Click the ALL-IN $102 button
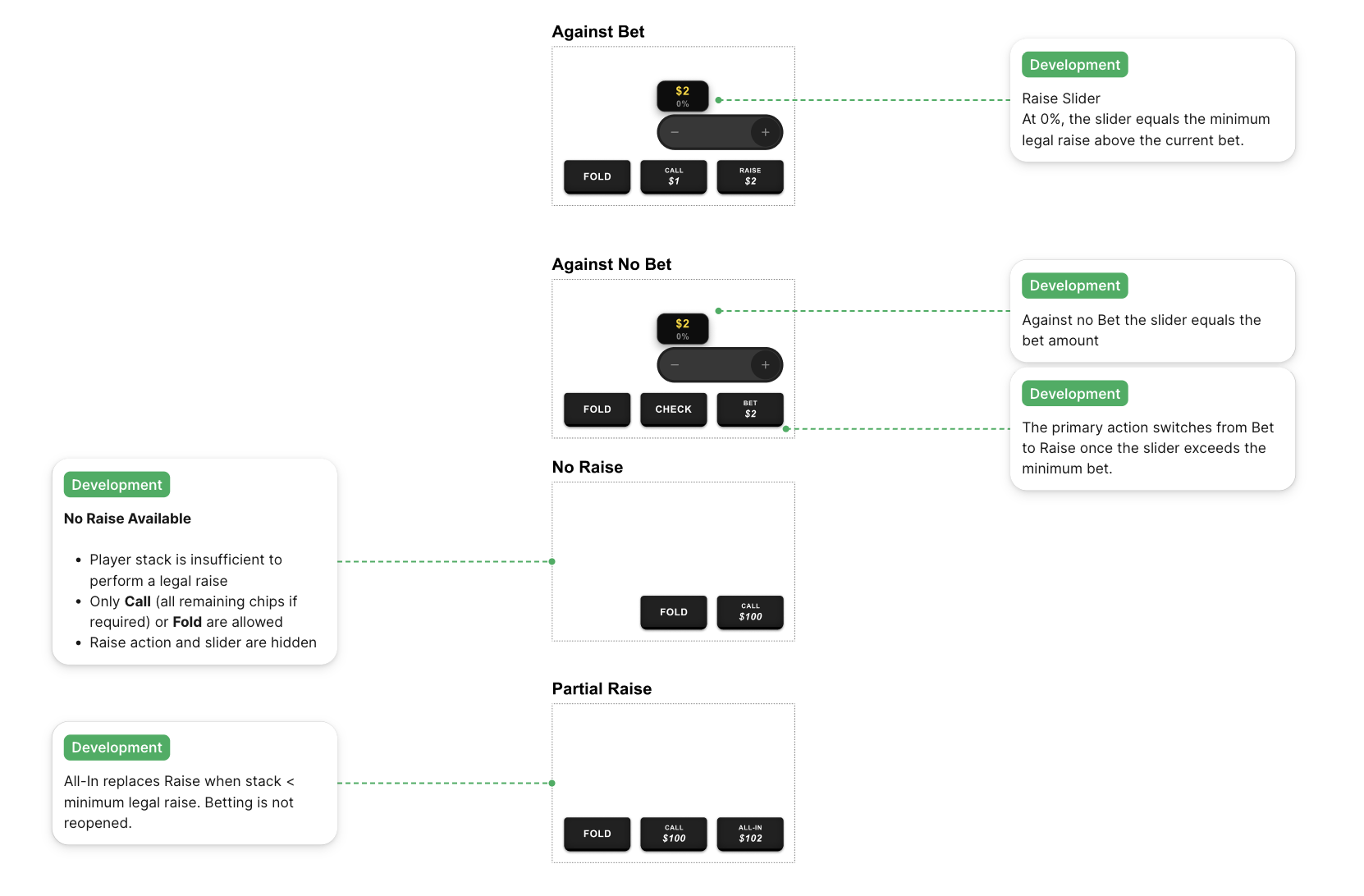 pos(750,834)
